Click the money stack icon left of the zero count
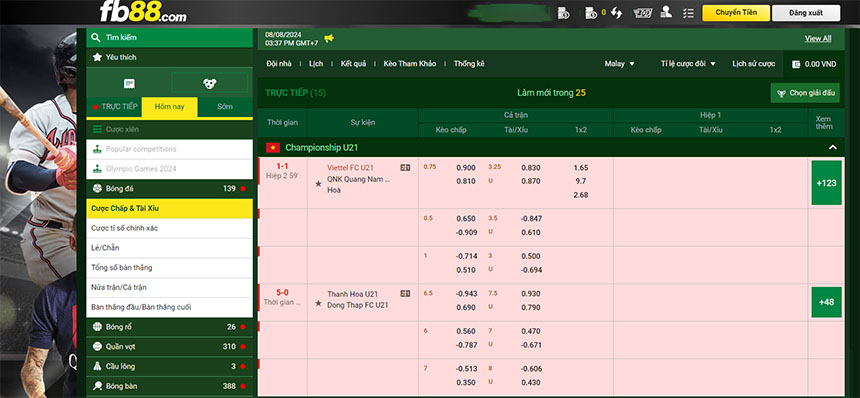The height and width of the screenshot is (398, 860). (591, 13)
